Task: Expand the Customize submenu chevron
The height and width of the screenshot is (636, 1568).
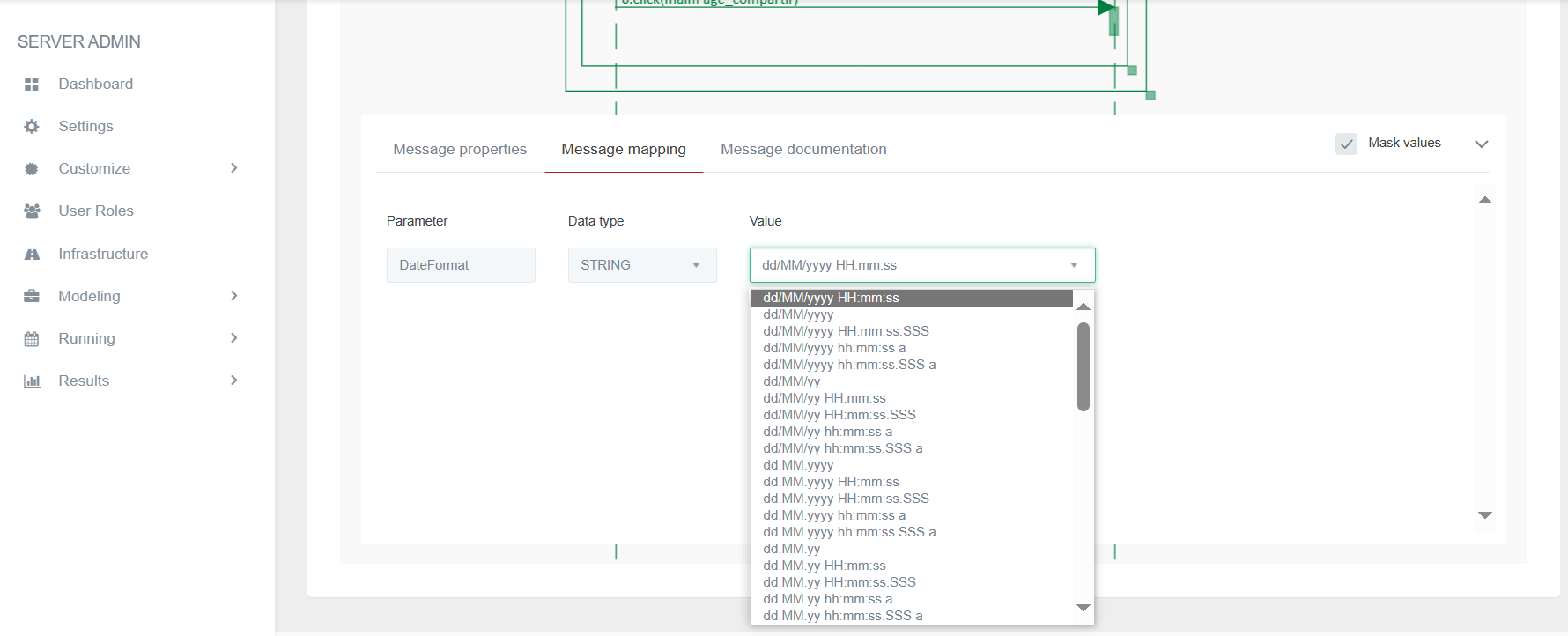Action: pos(233,168)
